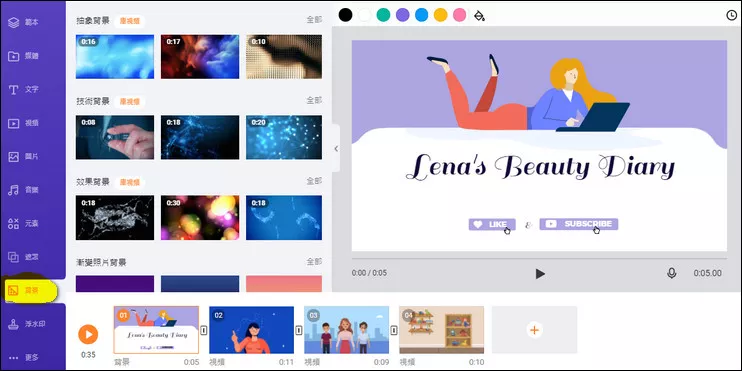
Task: Choose the 0:18 blue swirl effect background
Action: 284,218
